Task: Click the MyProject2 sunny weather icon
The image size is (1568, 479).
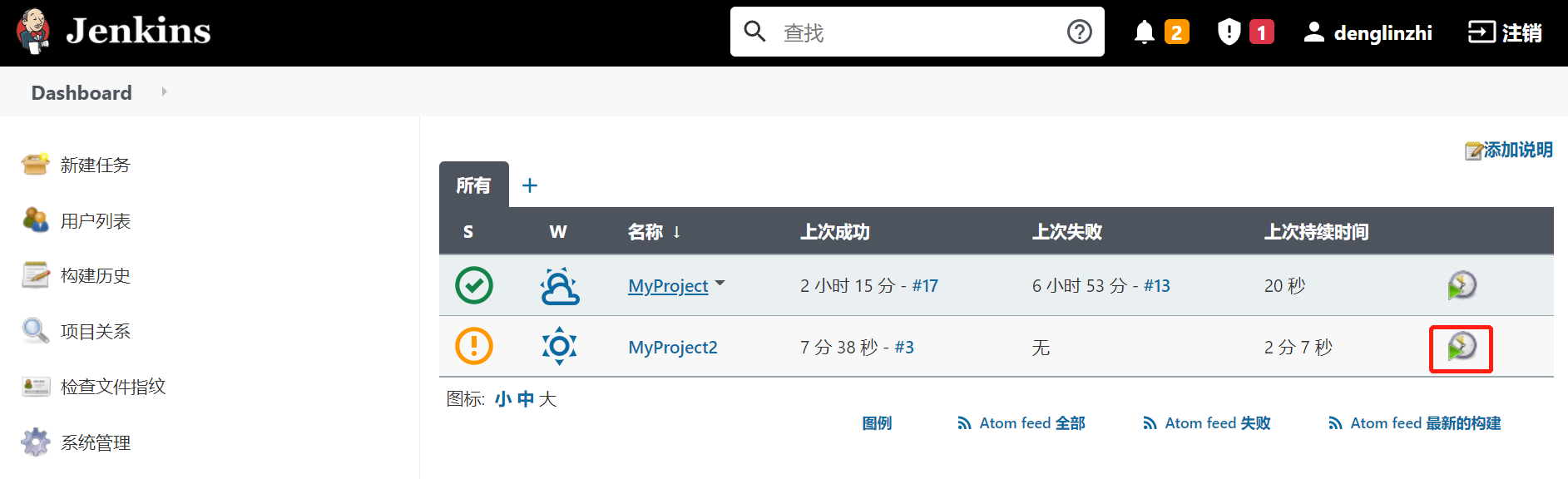Action: pos(559,346)
